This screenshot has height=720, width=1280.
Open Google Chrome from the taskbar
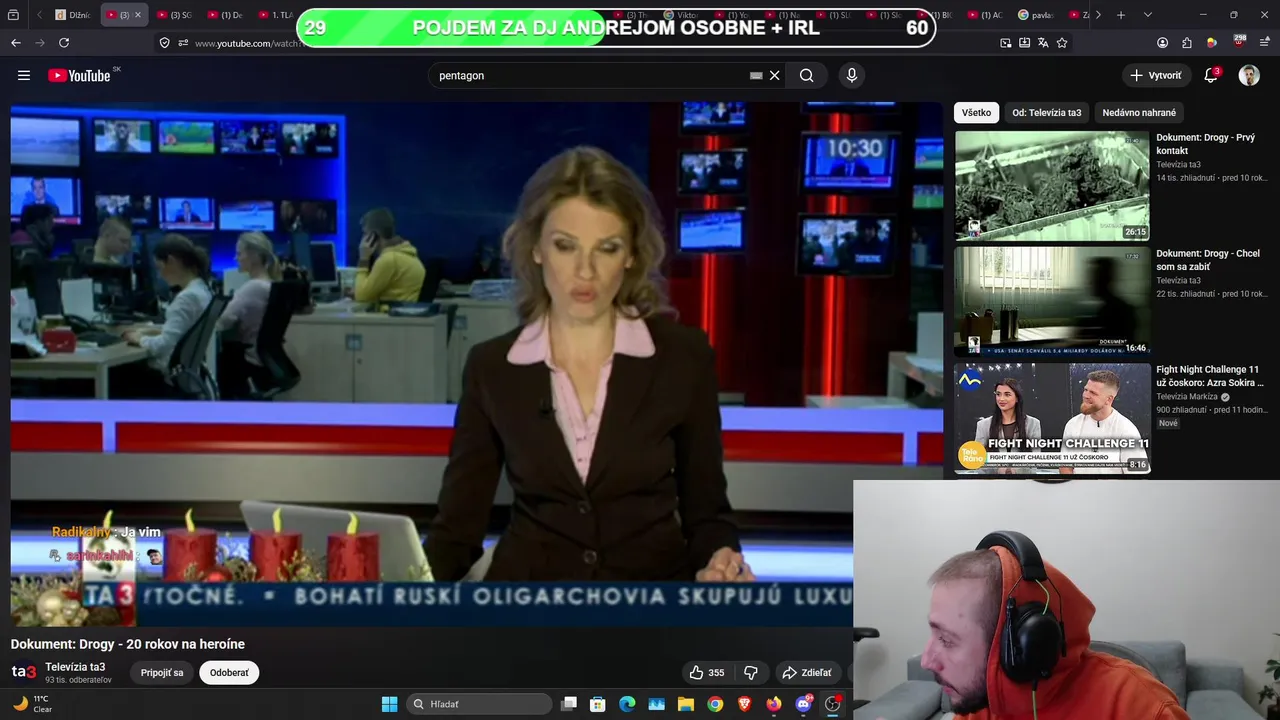715,704
